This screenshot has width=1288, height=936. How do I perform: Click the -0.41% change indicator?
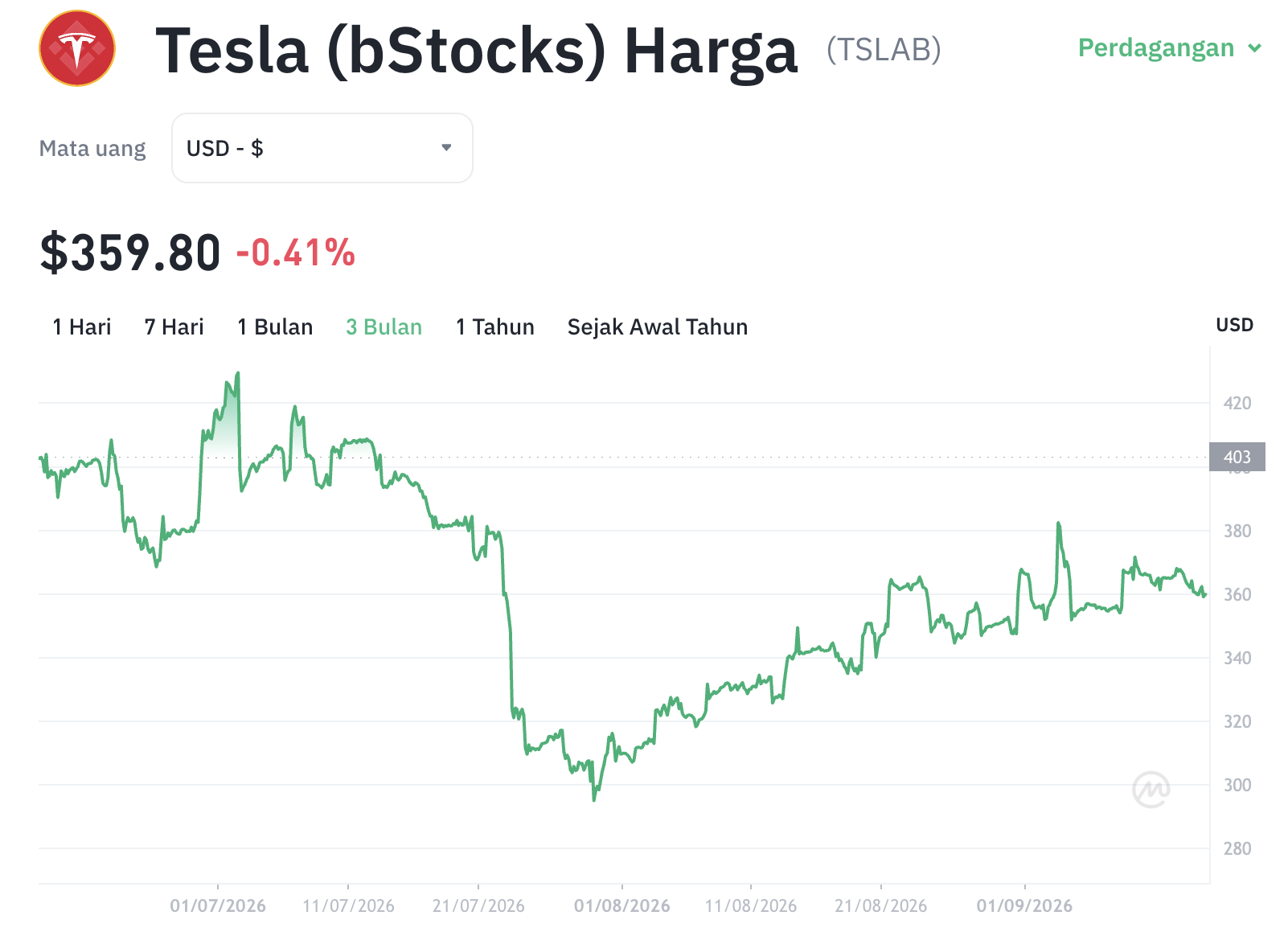[x=296, y=253]
